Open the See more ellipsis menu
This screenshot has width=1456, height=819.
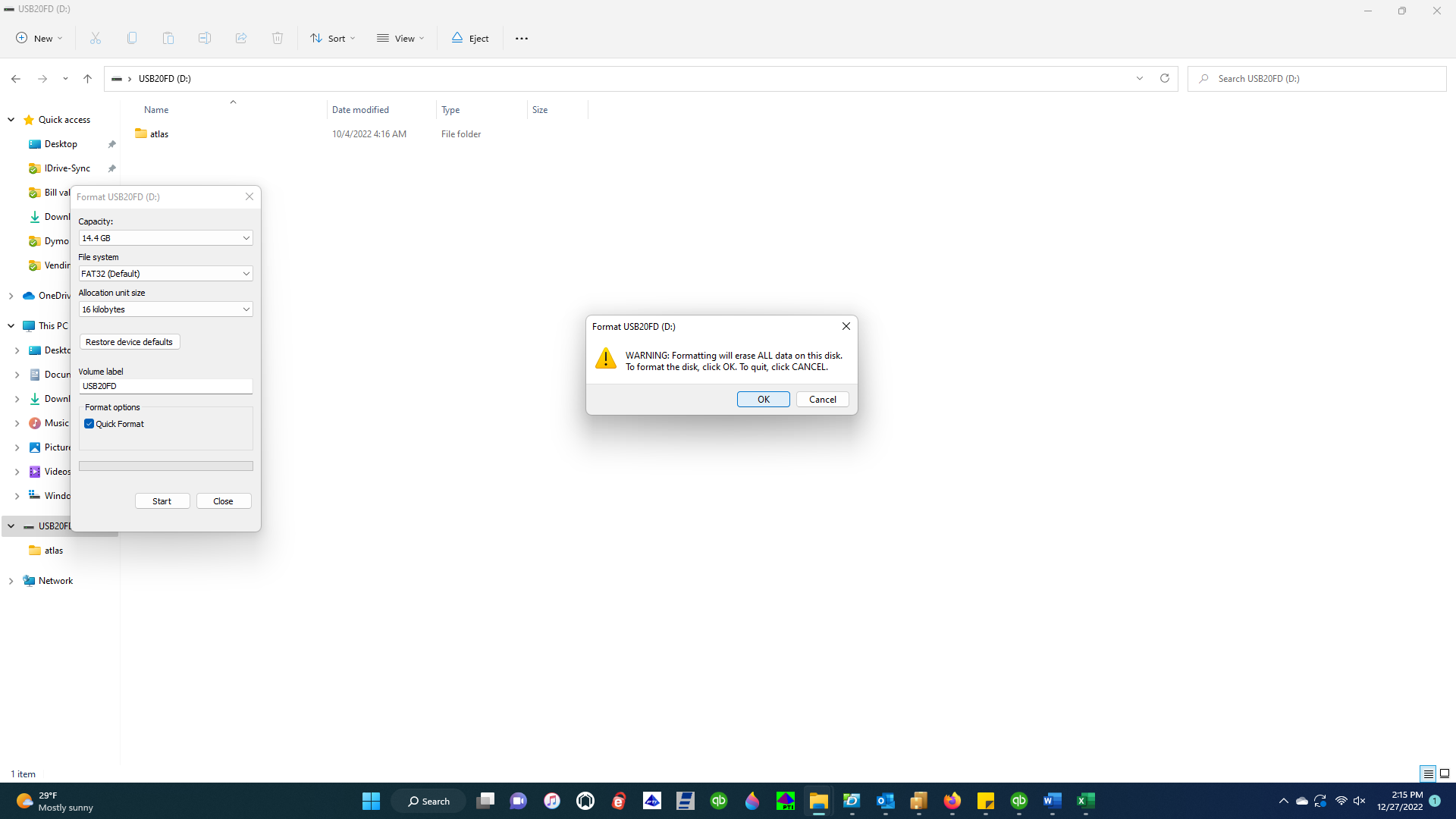[x=521, y=38]
